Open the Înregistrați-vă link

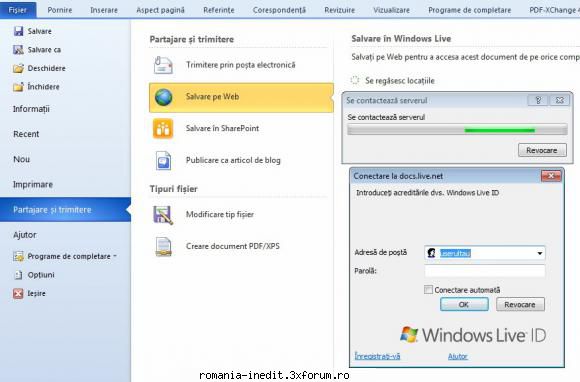pyautogui.click(x=377, y=356)
